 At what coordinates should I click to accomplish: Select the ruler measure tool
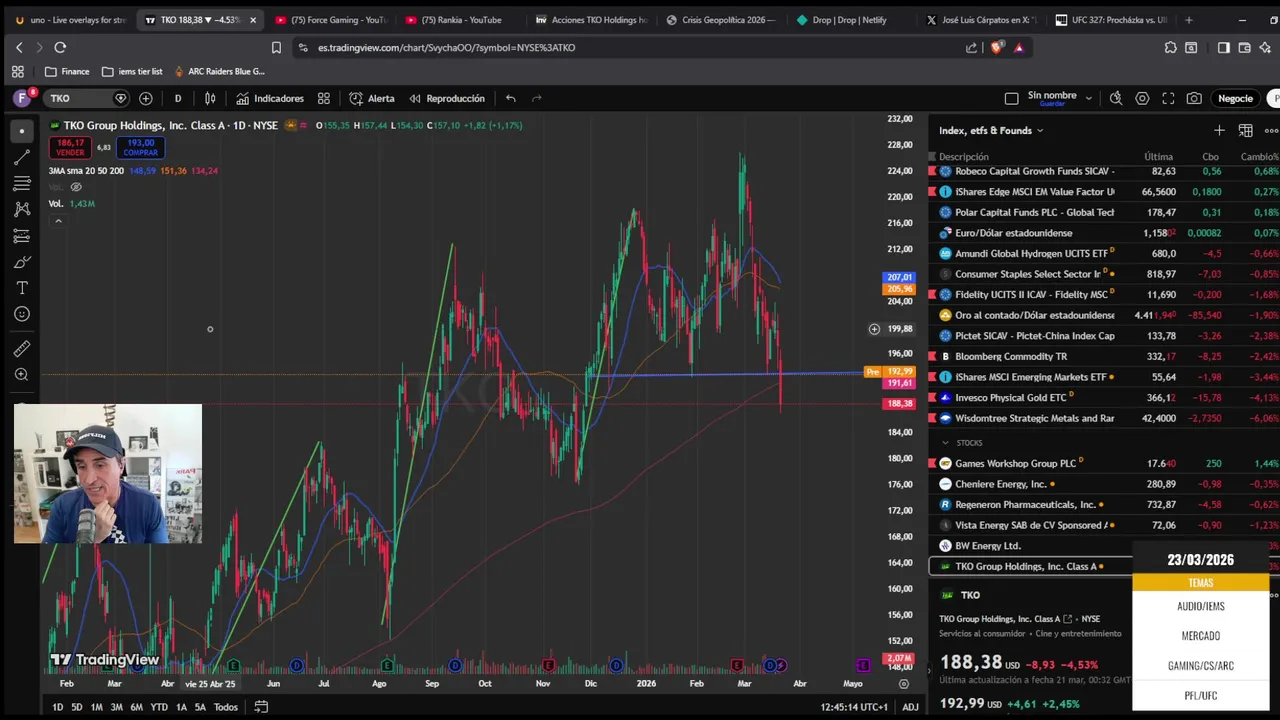click(x=22, y=349)
